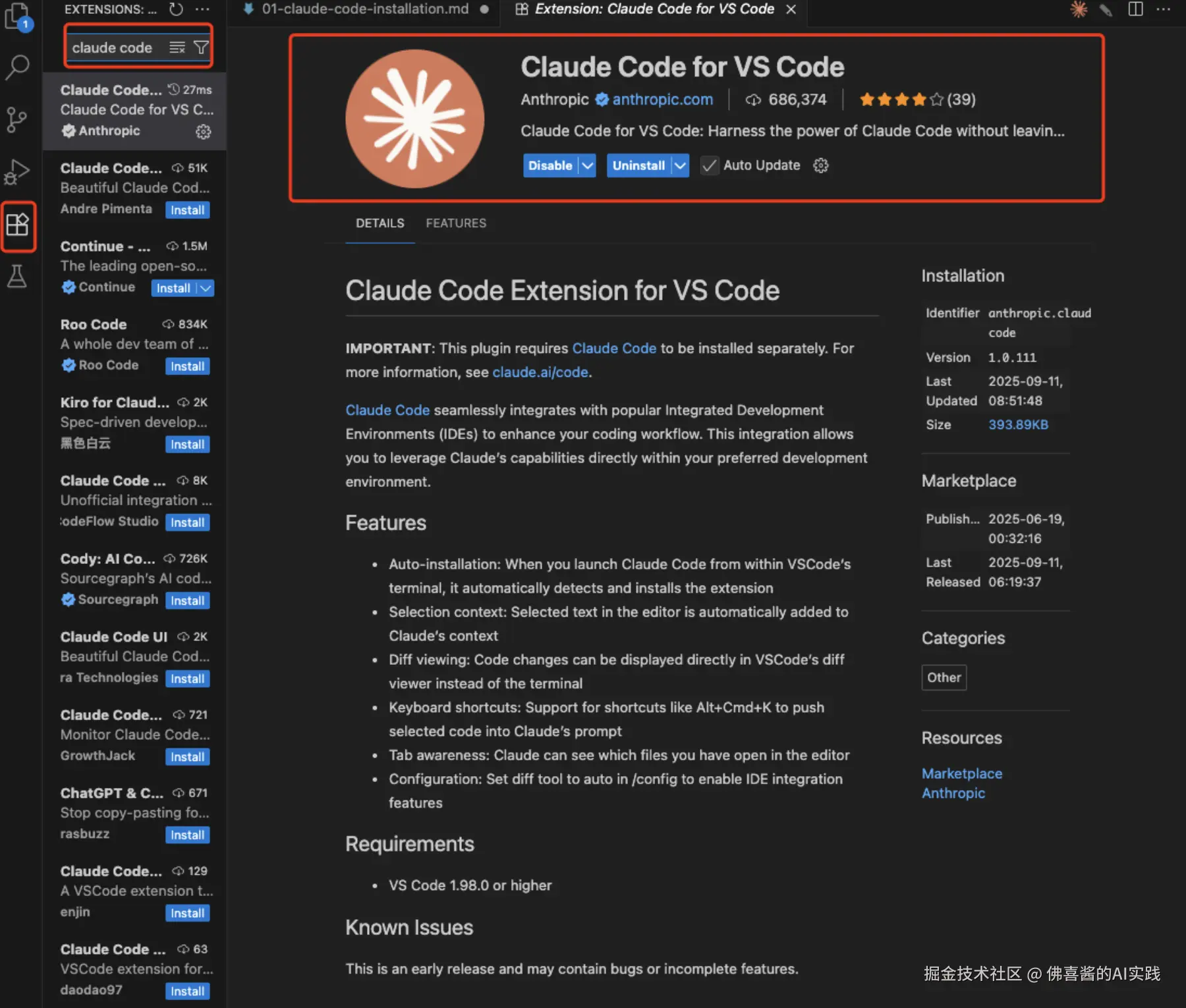The image size is (1186, 1008).
Task: Select Kiro for Claud... extension entry
Action: click(134, 423)
